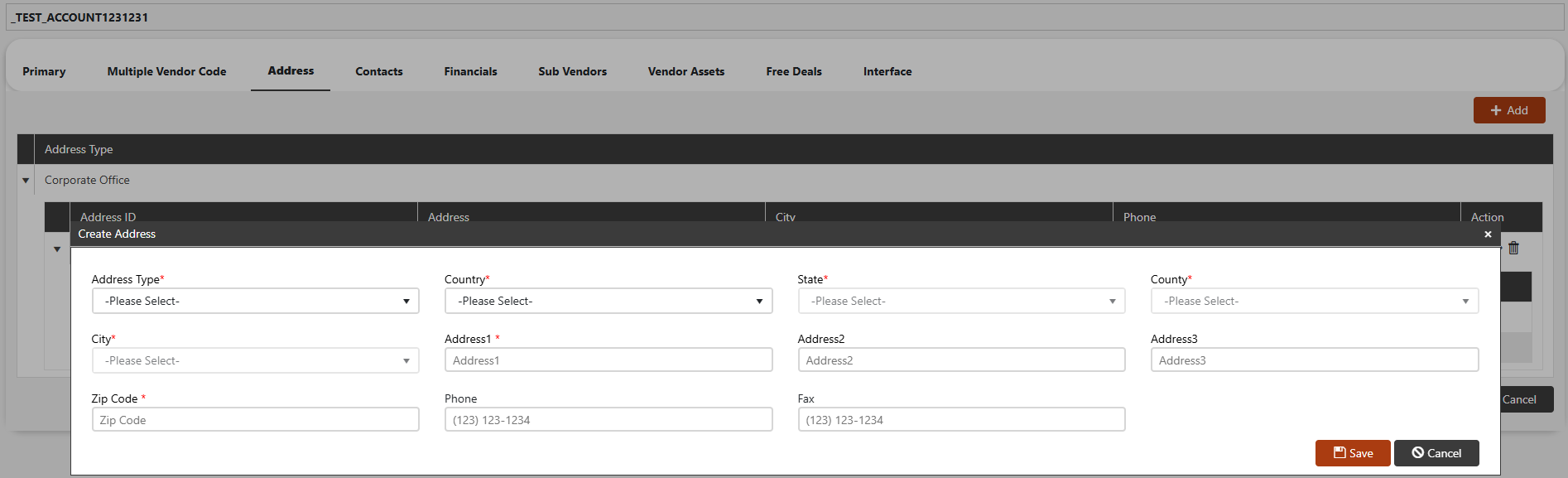The width and height of the screenshot is (1568, 478).
Task: Open the County dropdown
Action: pos(1315,301)
